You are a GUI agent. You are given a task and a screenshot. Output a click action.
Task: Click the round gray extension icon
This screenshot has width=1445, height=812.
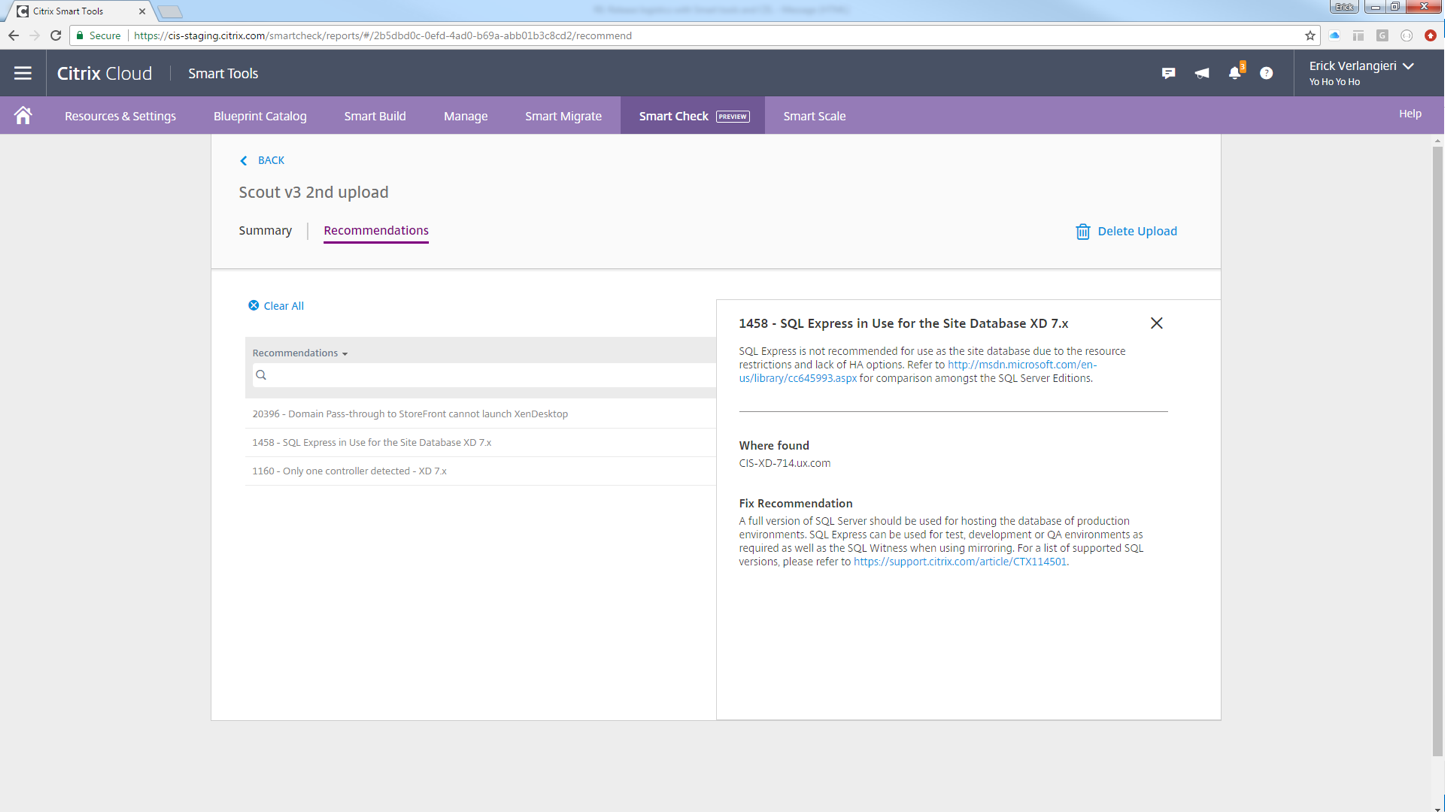(1406, 35)
